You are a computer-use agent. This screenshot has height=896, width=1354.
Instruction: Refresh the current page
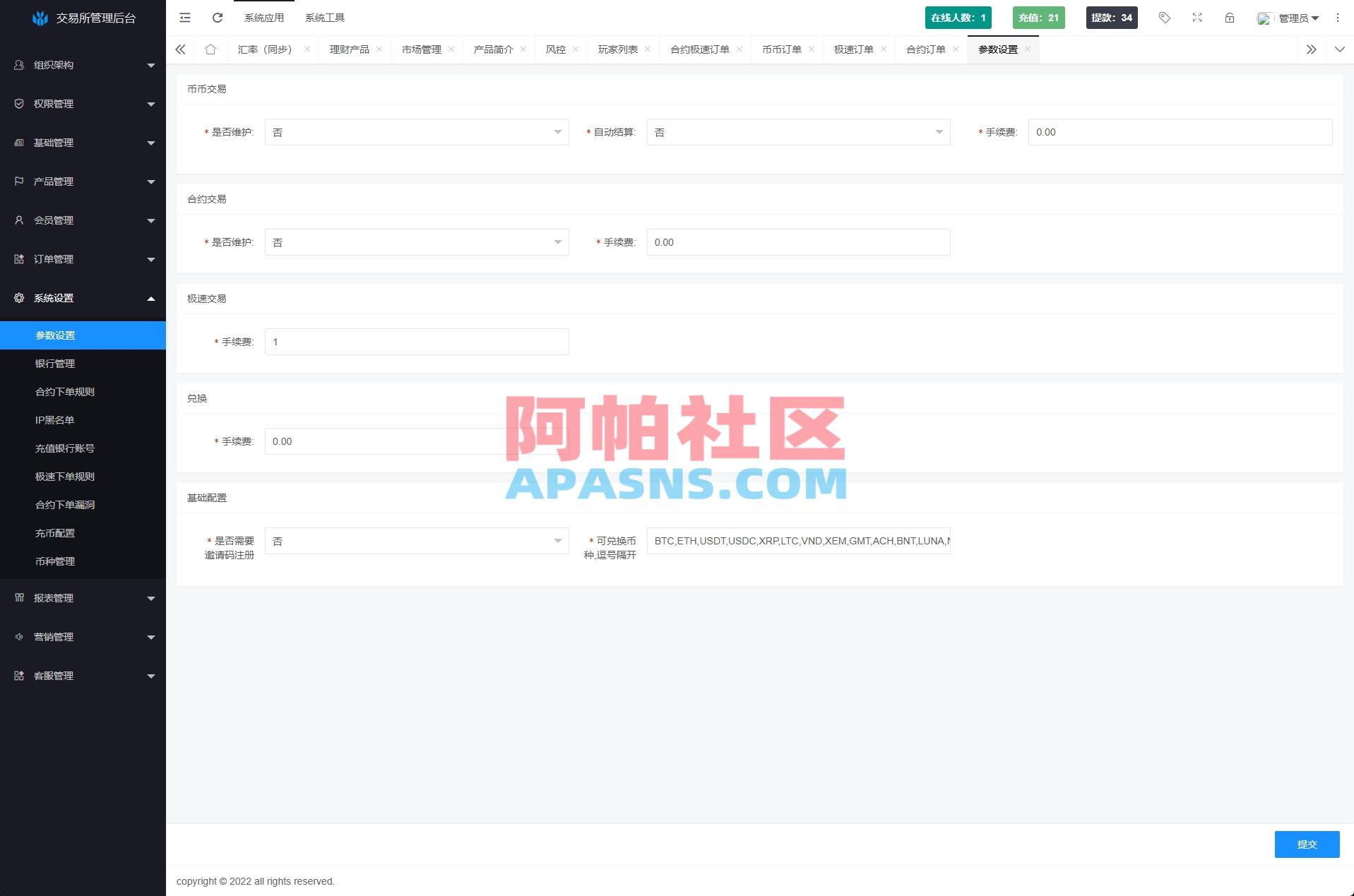(x=217, y=17)
